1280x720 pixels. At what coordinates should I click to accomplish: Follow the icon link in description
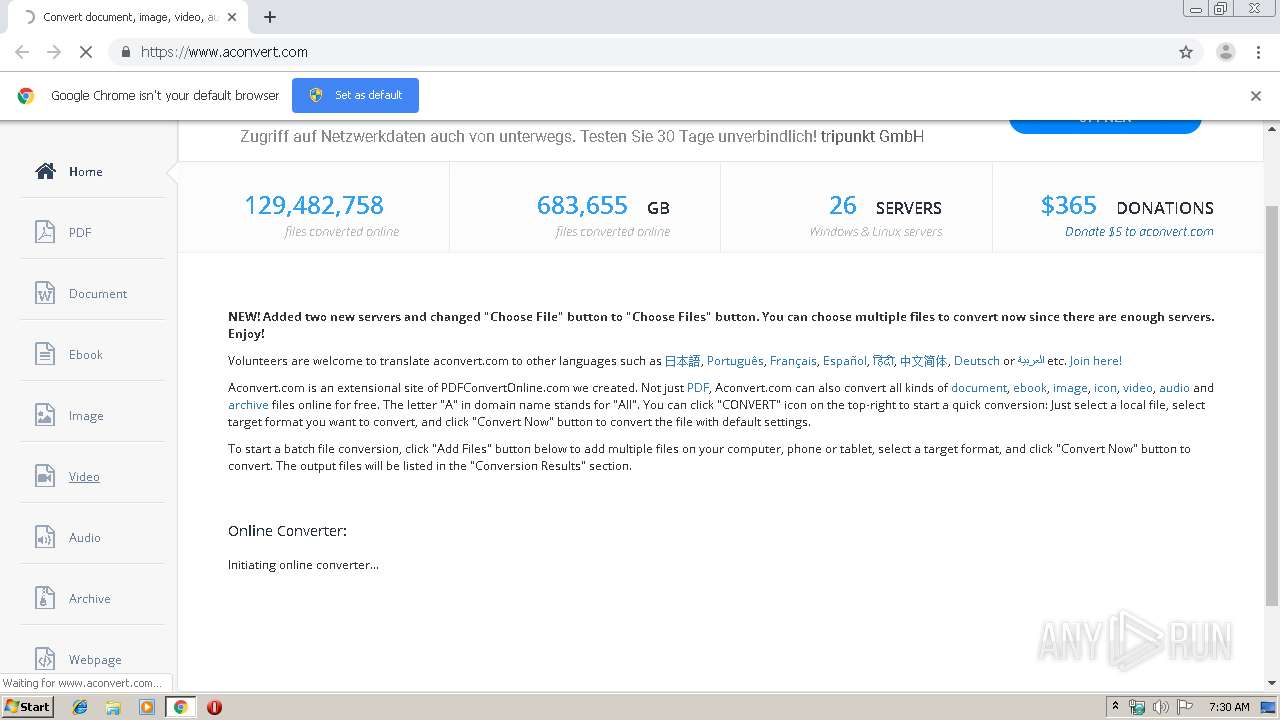1105,388
